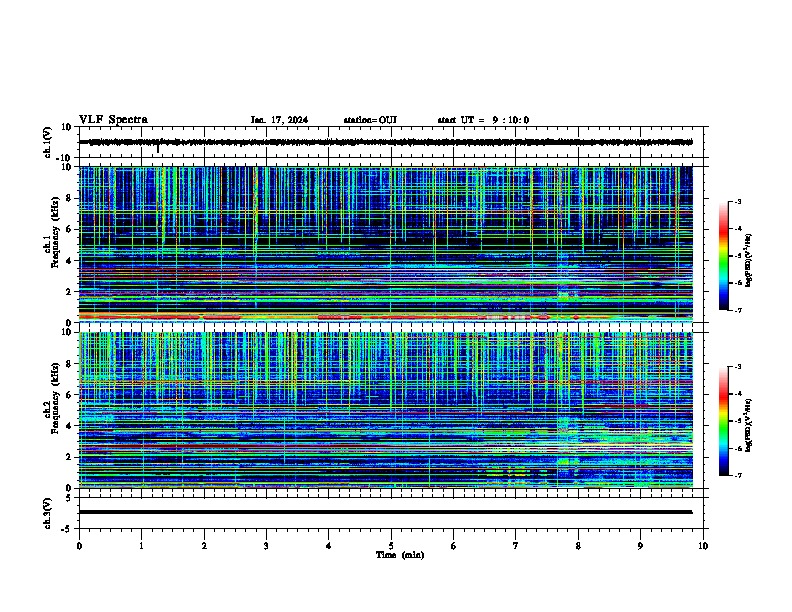Click the "4" kHz tick of ch.1 spectrogram

point(69,261)
